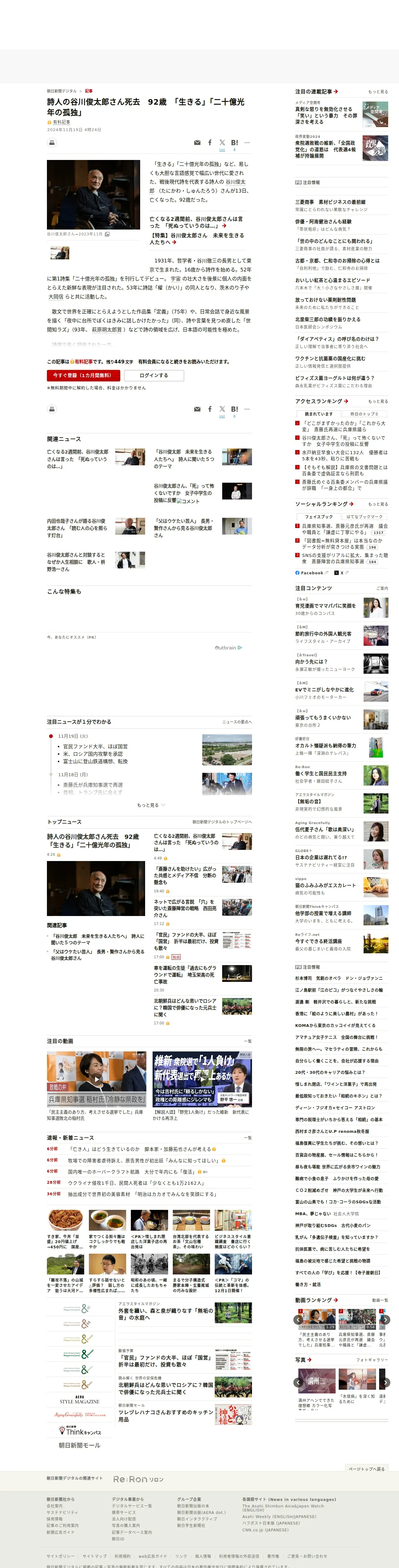Open 朝日新聞モール link in left sidebar
The height and width of the screenshot is (1568, 399).
click(x=79, y=1445)
